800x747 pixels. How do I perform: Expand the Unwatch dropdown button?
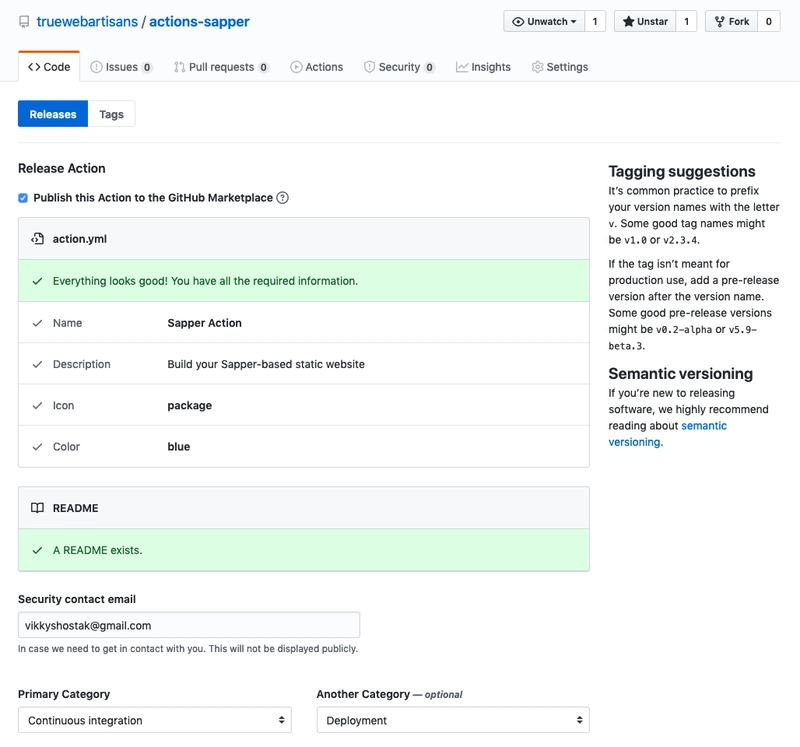pos(544,21)
